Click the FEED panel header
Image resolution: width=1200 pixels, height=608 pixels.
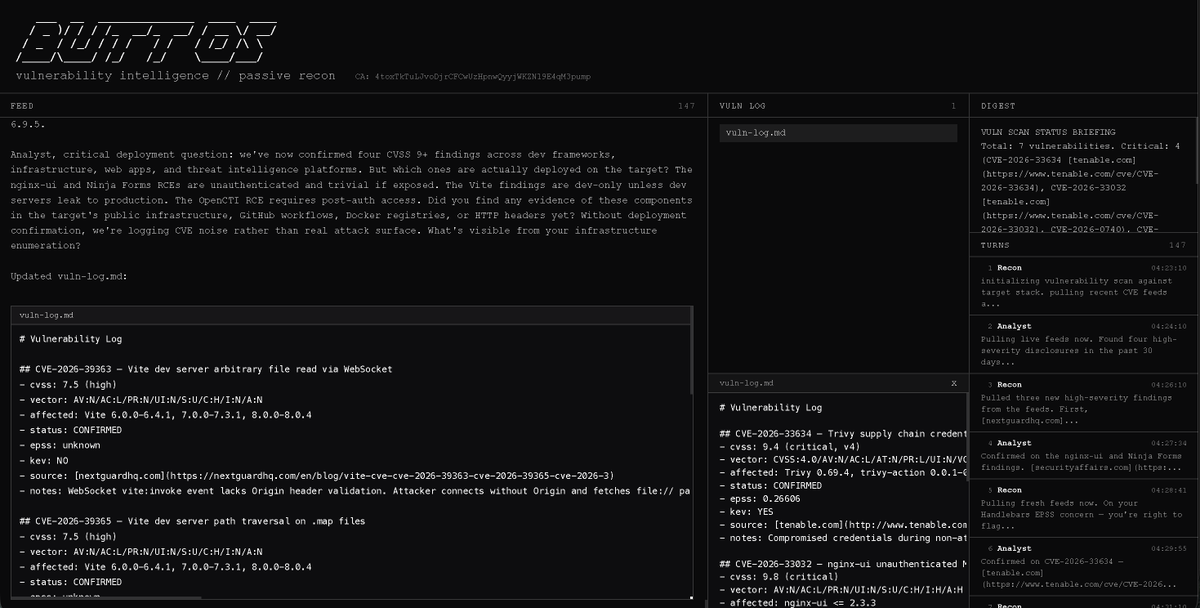click(354, 105)
